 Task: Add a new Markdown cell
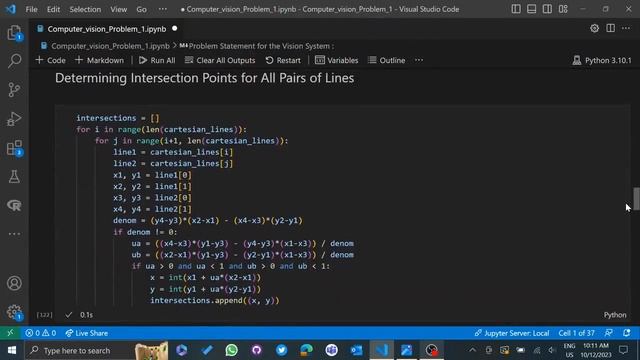(x=99, y=60)
